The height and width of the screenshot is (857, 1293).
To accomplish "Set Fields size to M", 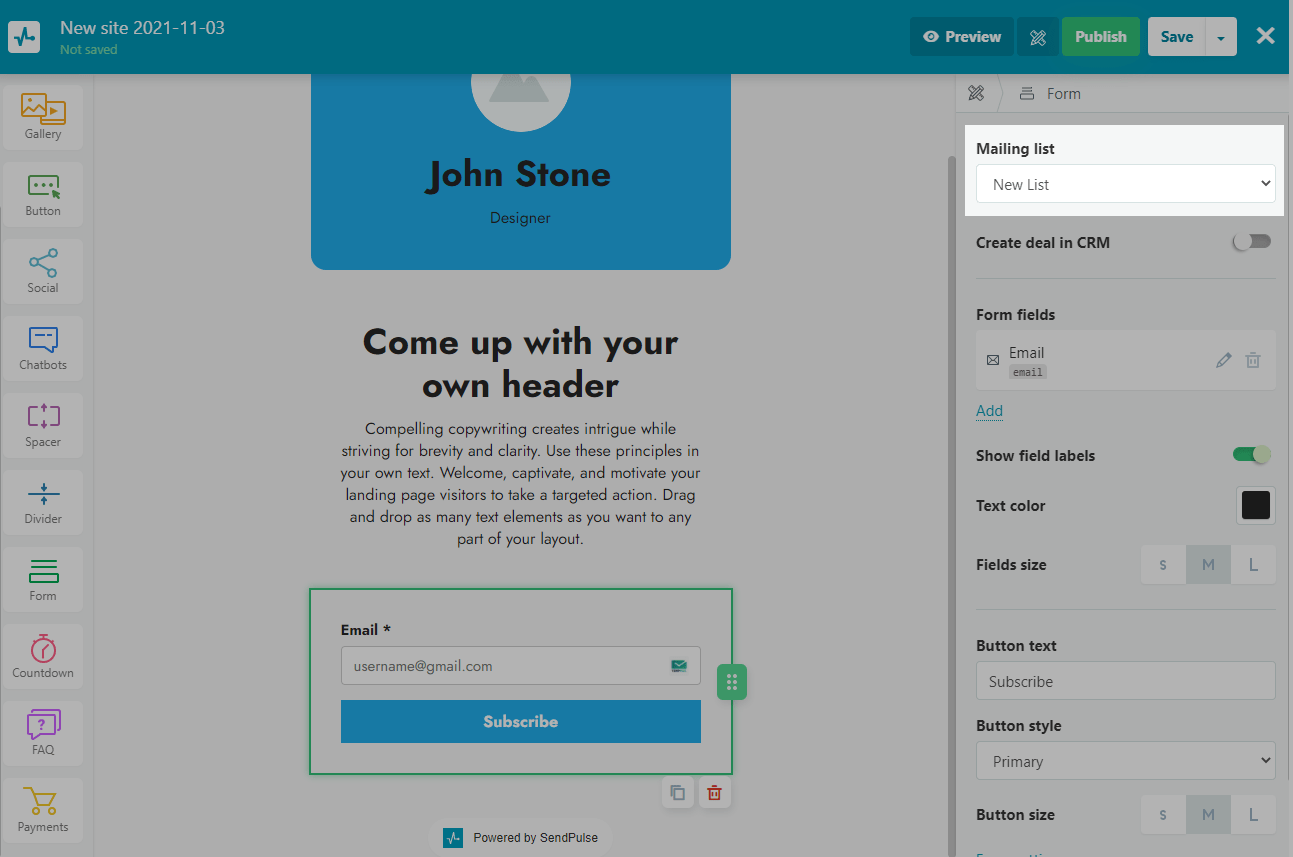I will [1208, 565].
